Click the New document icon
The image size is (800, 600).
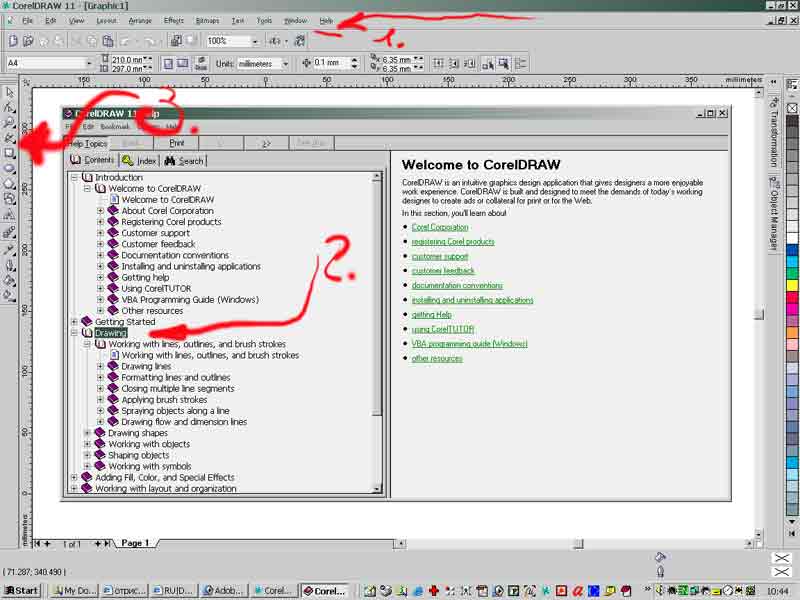tap(13, 41)
